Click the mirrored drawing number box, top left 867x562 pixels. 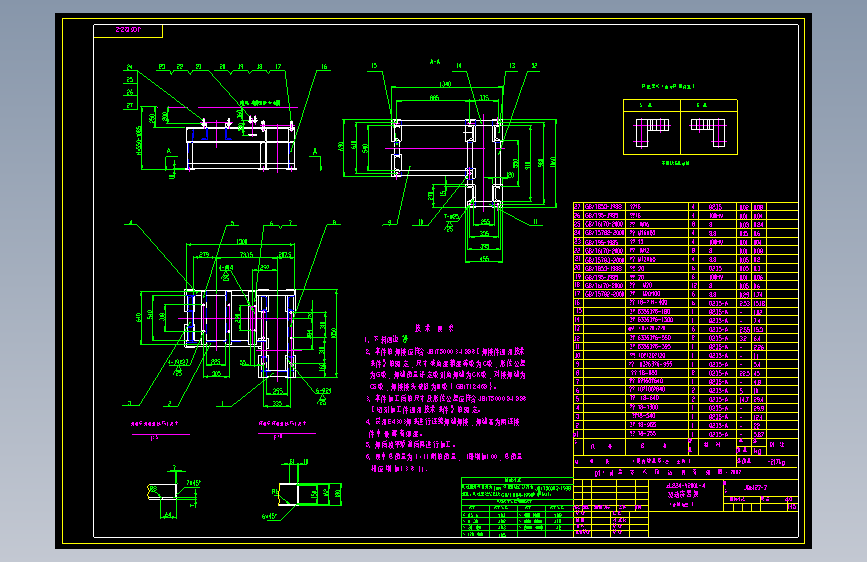point(128,31)
